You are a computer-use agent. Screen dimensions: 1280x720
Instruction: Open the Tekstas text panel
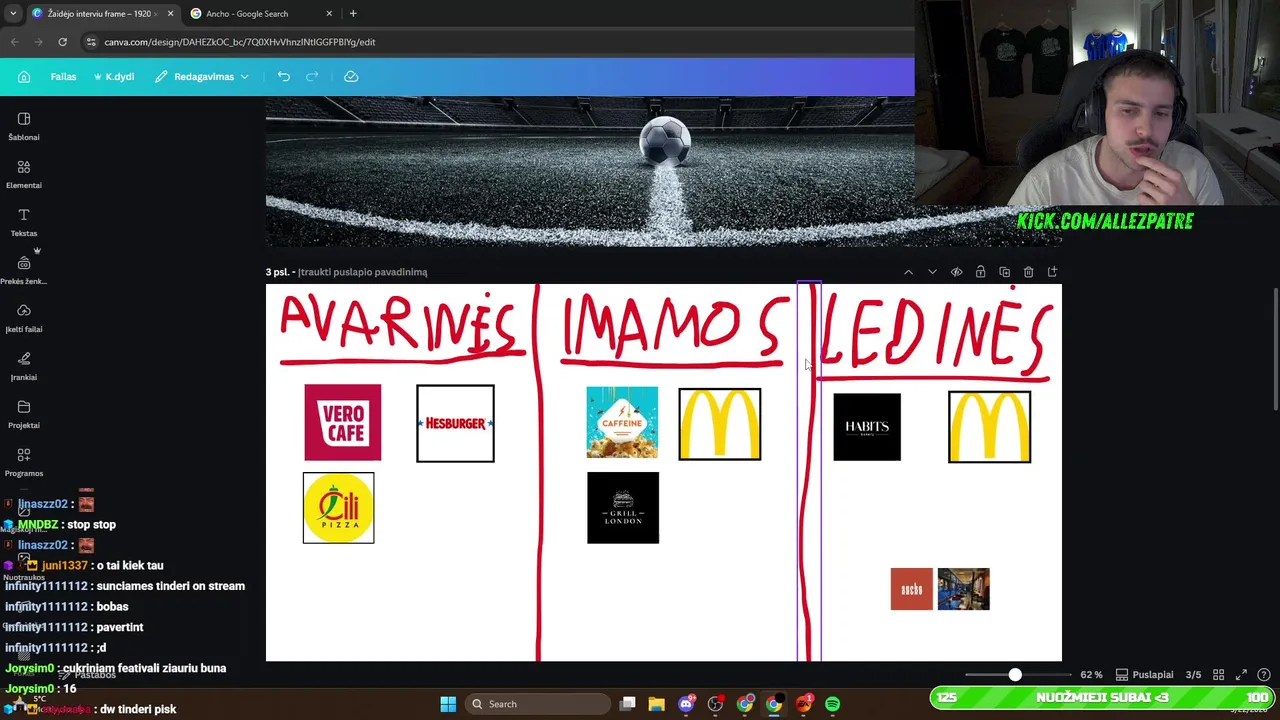click(x=24, y=222)
